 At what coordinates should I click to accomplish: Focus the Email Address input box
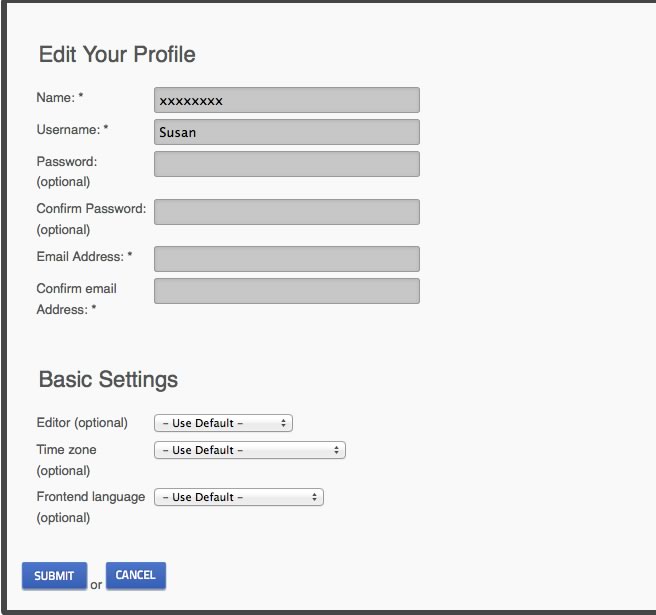[287, 259]
